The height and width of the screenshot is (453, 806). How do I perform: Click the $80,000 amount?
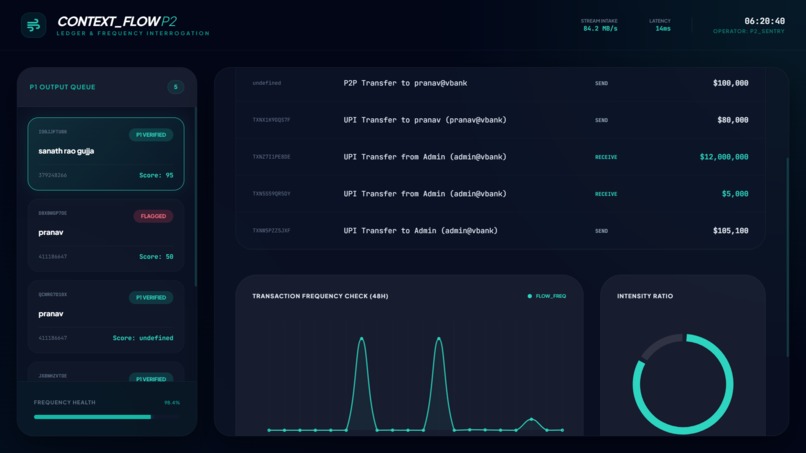point(732,120)
